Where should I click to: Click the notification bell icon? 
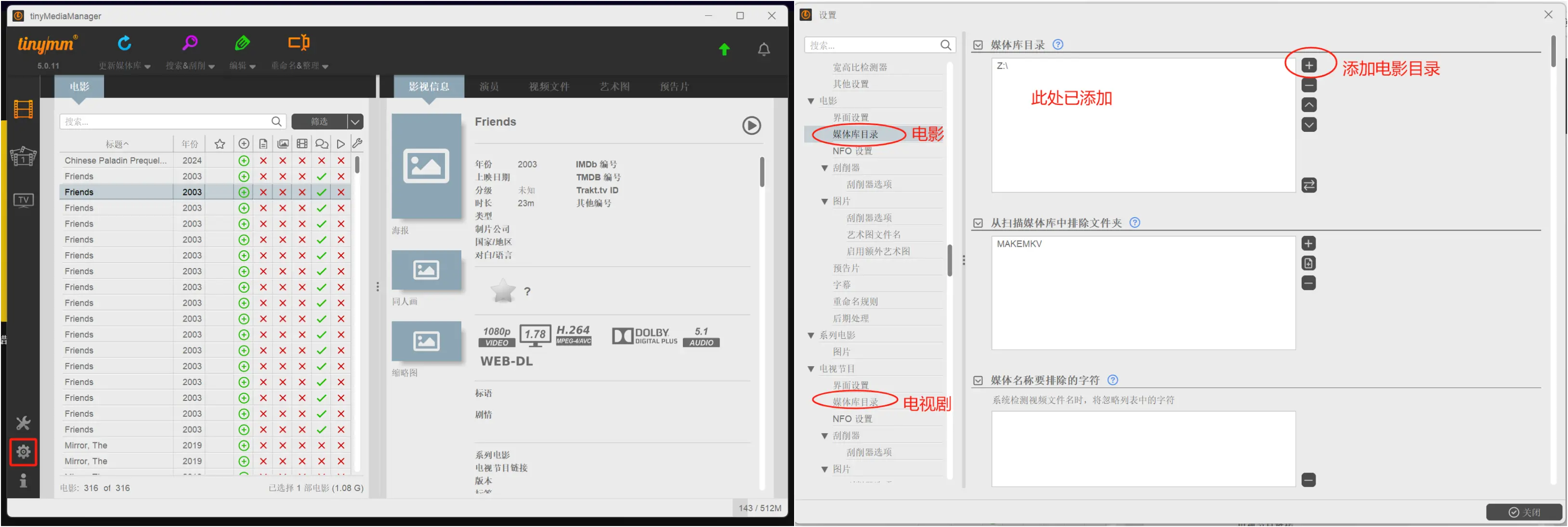click(x=763, y=50)
